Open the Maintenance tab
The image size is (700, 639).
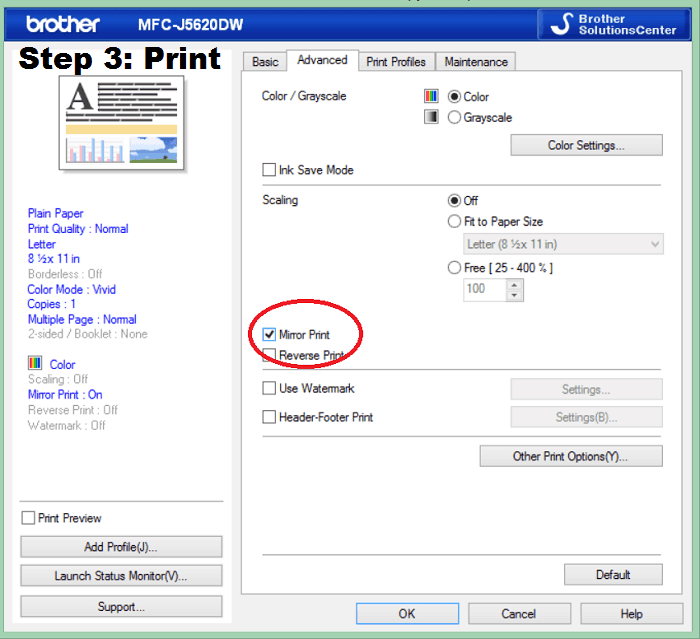[x=476, y=62]
